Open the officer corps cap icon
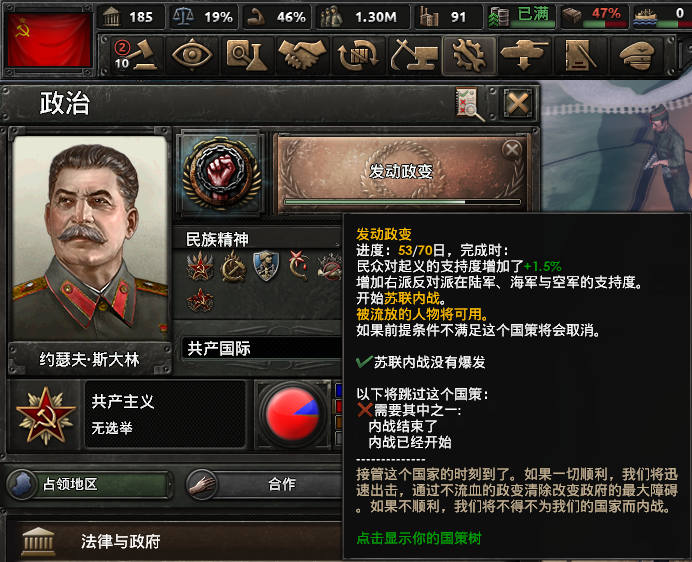The height and width of the screenshot is (562, 692). tap(636, 55)
